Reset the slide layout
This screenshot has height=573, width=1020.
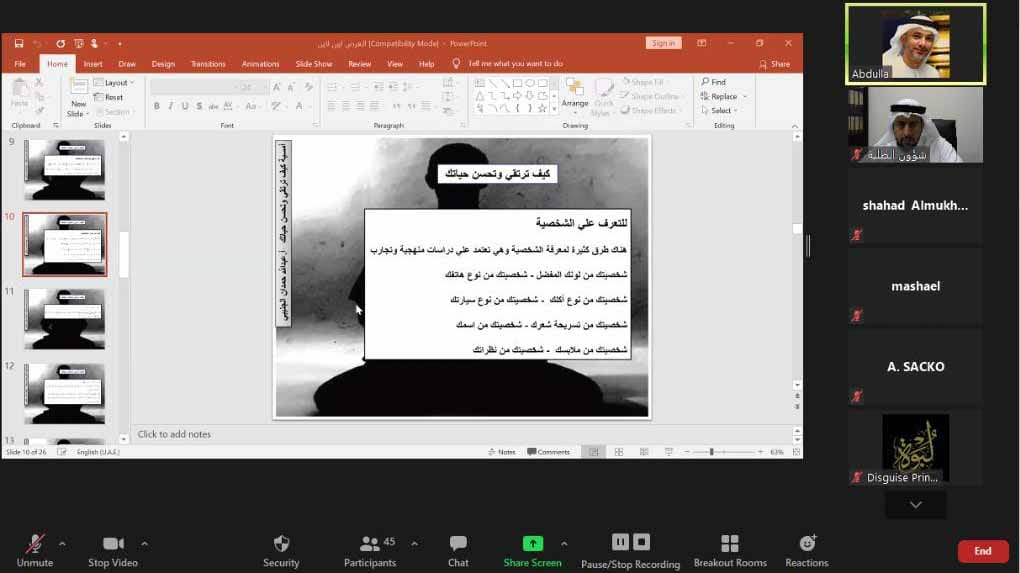click(109, 97)
